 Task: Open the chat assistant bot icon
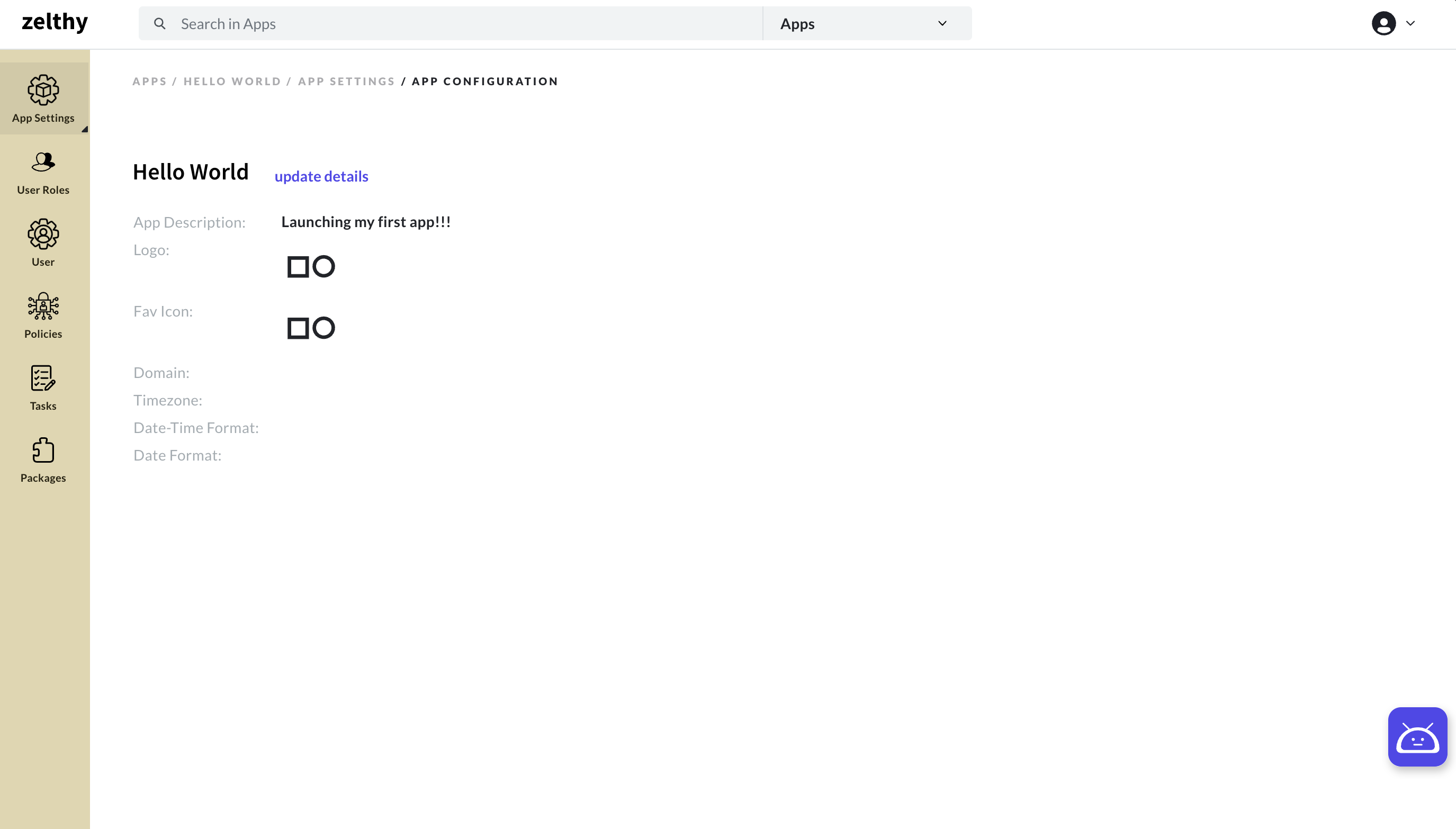(1417, 736)
